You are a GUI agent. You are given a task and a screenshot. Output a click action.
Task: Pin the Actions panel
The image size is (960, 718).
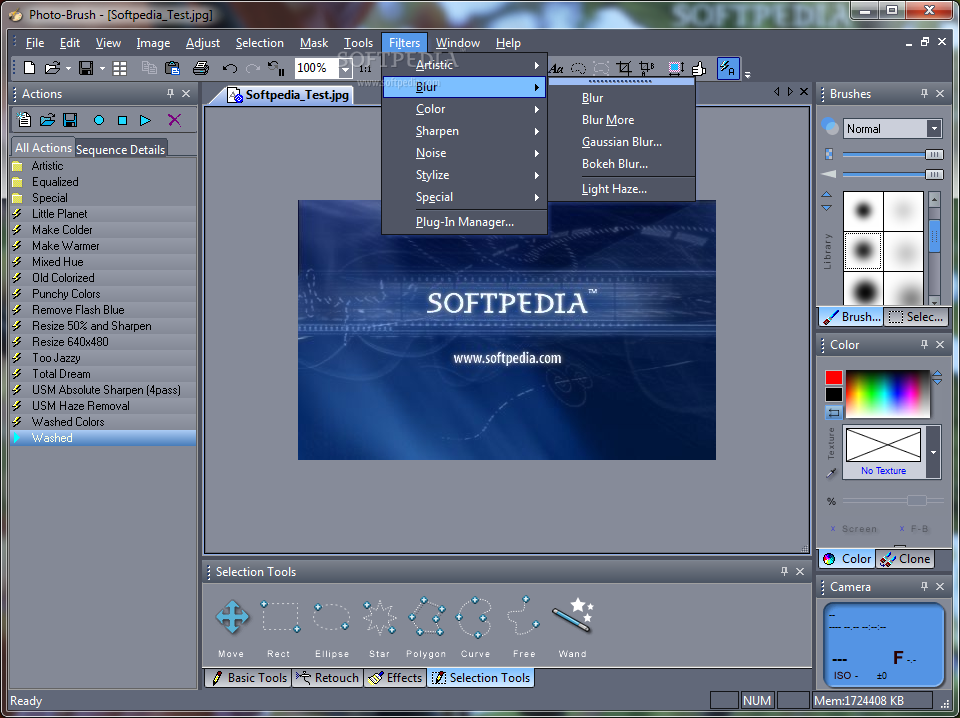coord(170,94)
